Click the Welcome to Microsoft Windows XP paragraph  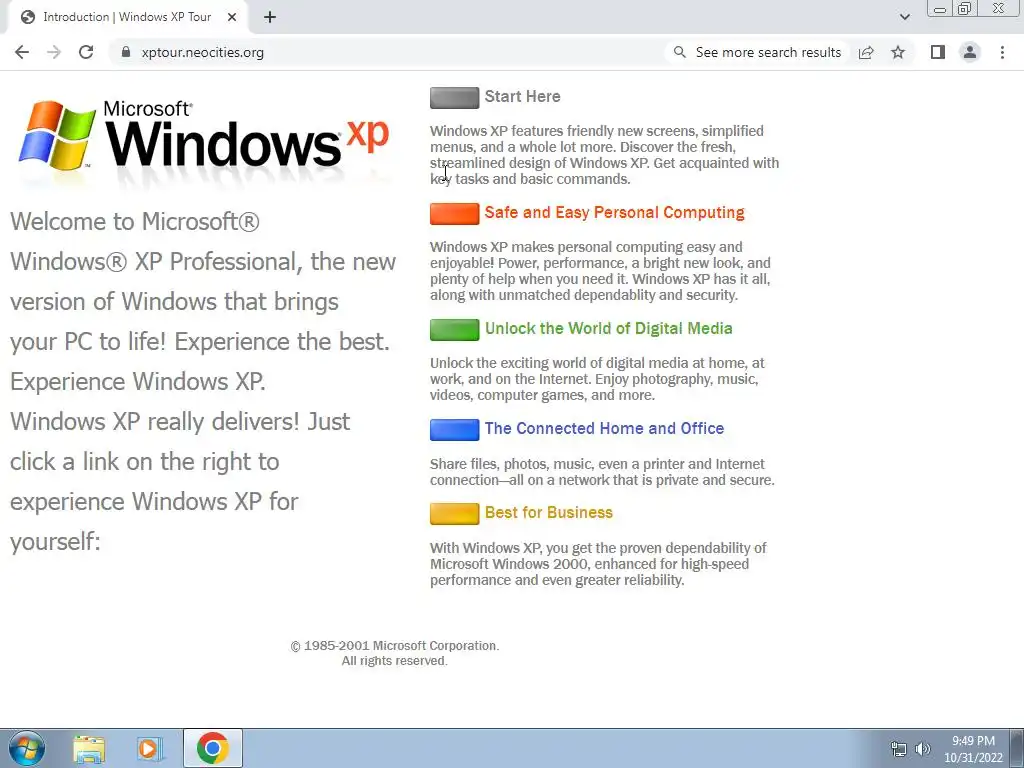pos(203,381)
